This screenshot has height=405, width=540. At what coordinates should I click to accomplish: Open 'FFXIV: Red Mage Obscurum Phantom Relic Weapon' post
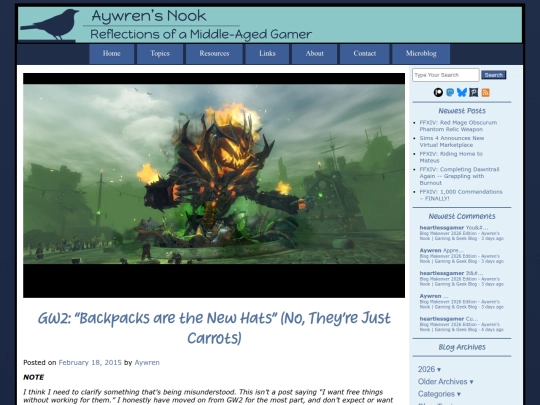tap(458, 126)
